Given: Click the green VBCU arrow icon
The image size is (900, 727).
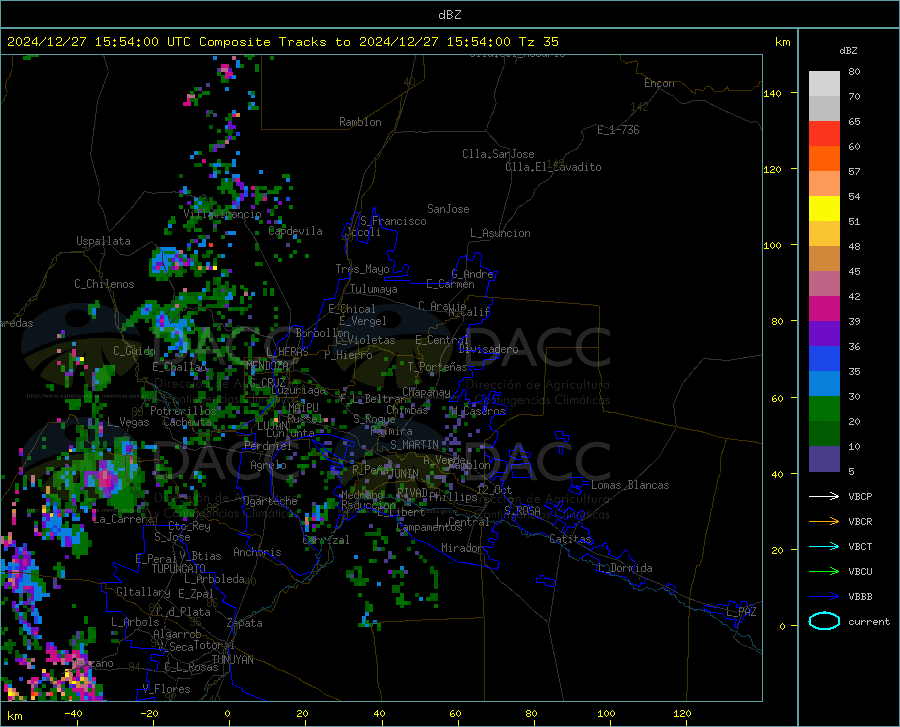Looking at the screenshot, I should pyautogui.click(x=824, y=571).
